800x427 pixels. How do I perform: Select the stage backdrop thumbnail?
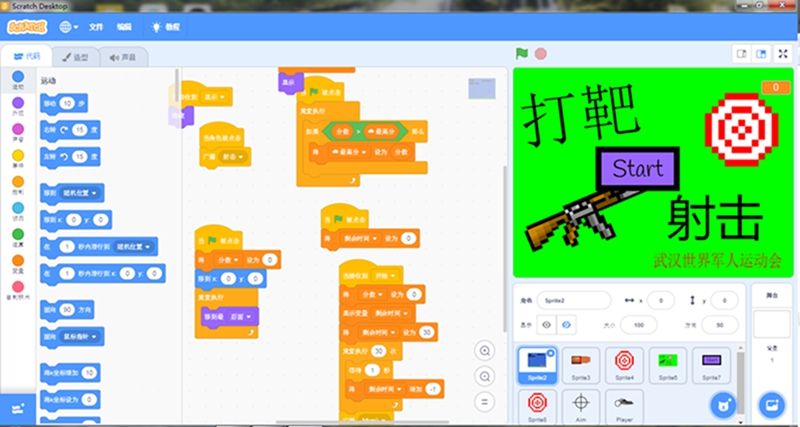(771, 324)
